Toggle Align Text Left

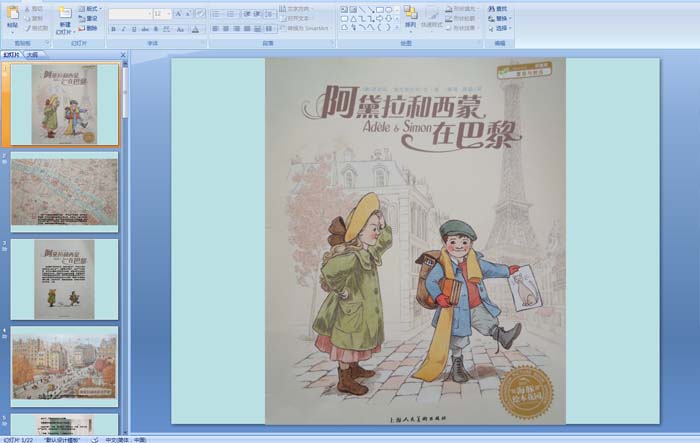tap(215, 29)
